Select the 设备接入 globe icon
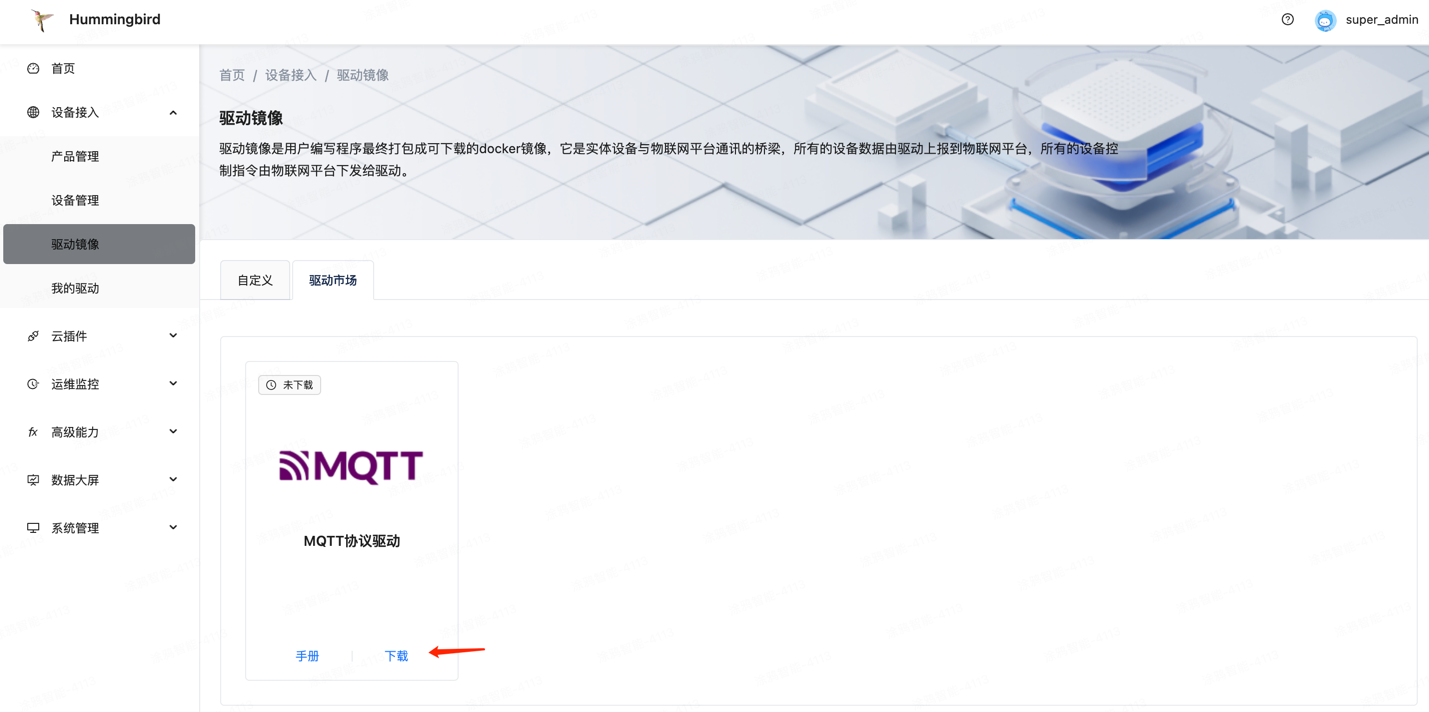The image size is (1429, 712). point(32,112)
